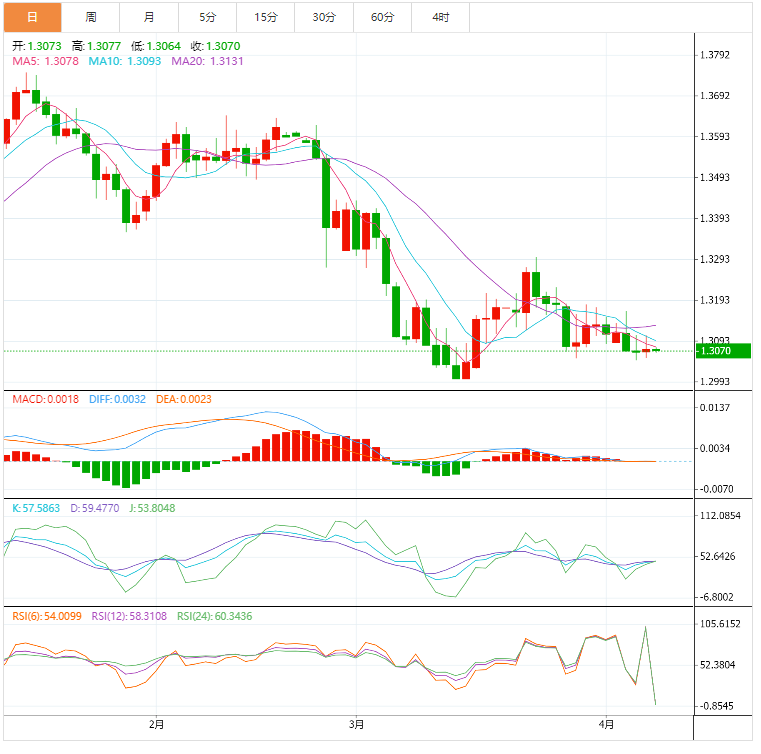The width and height of the screenshot is (761, 754).
Task: Click the high price 高: 1.3077
Action: click(x=96, y=46)
